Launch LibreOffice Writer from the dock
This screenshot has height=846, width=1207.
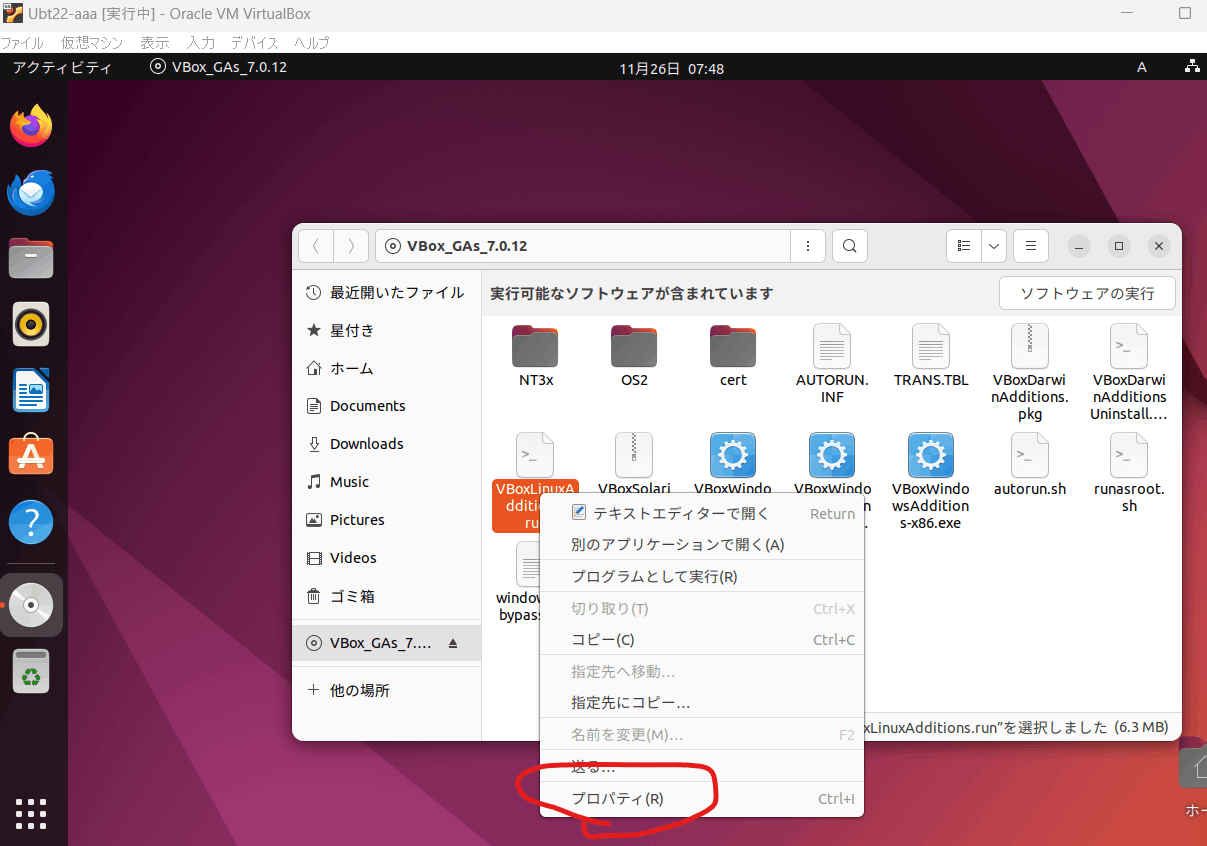pyautogui.click(x=31, y=390)
